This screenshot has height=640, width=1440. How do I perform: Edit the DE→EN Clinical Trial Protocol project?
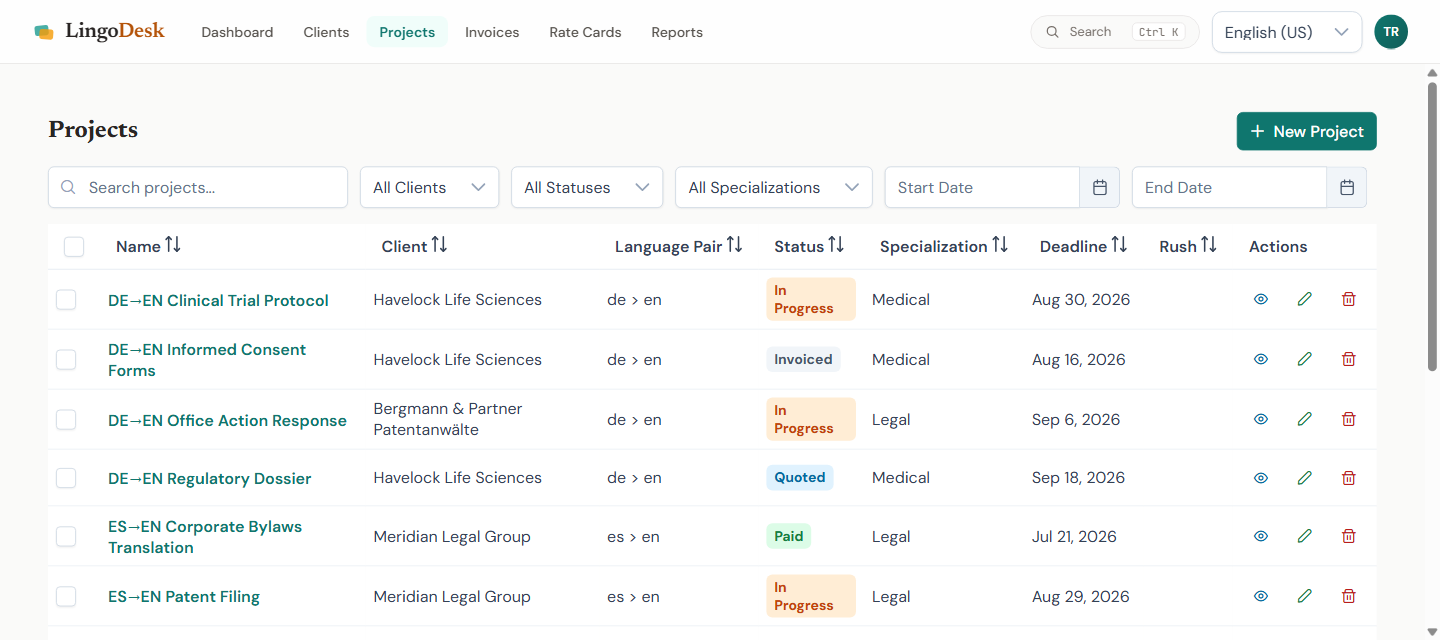pos(1304,299)
